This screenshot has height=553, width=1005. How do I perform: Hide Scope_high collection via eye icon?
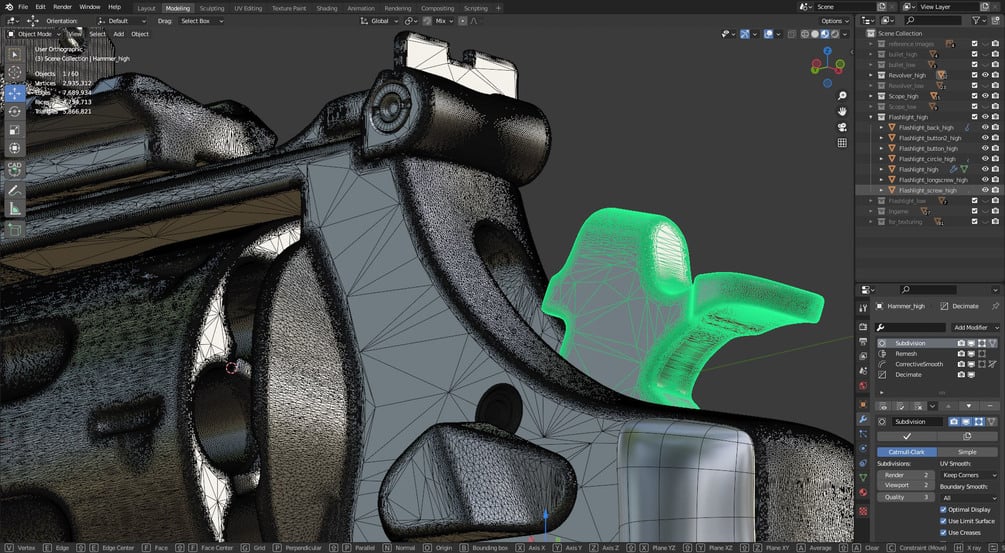coord(985,96)
